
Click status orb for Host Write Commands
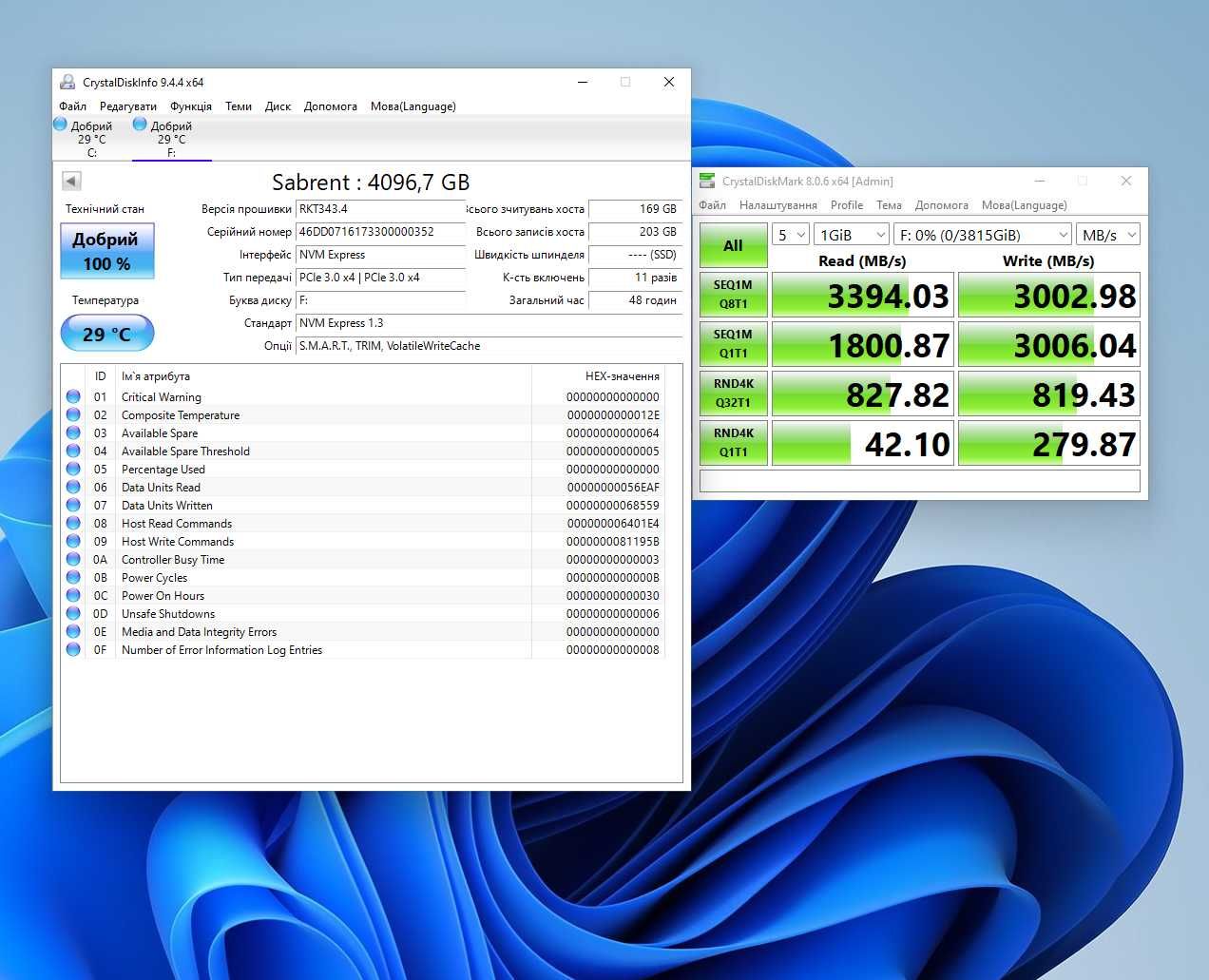coord(73,541)
